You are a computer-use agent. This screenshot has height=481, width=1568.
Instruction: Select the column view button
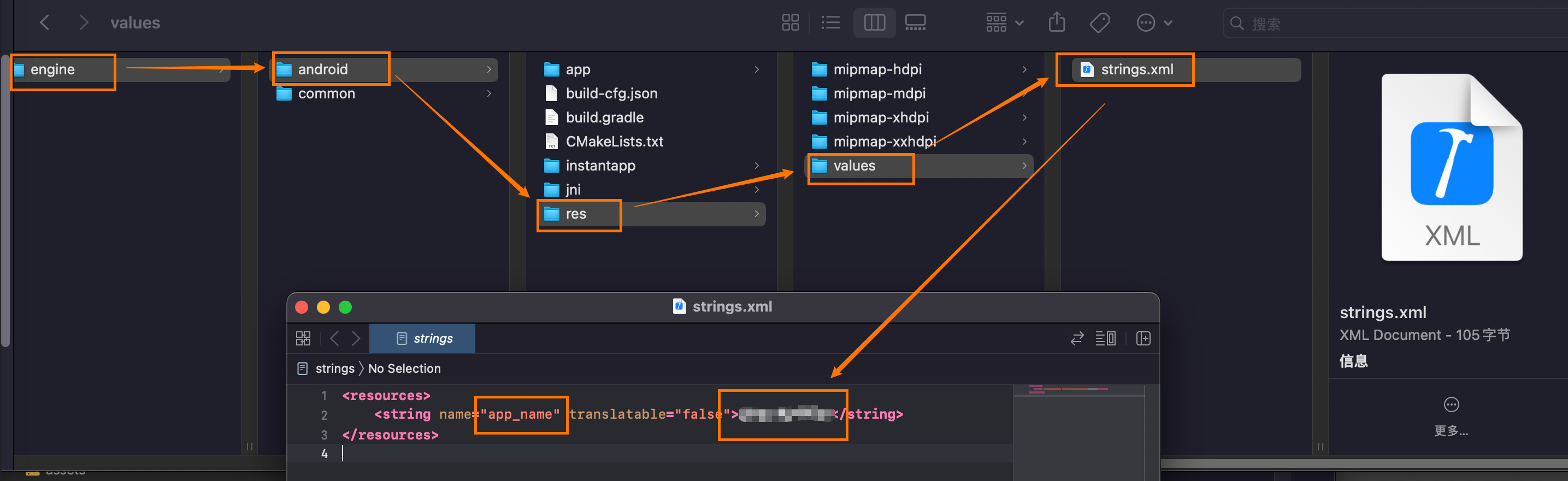click(874, 23)
